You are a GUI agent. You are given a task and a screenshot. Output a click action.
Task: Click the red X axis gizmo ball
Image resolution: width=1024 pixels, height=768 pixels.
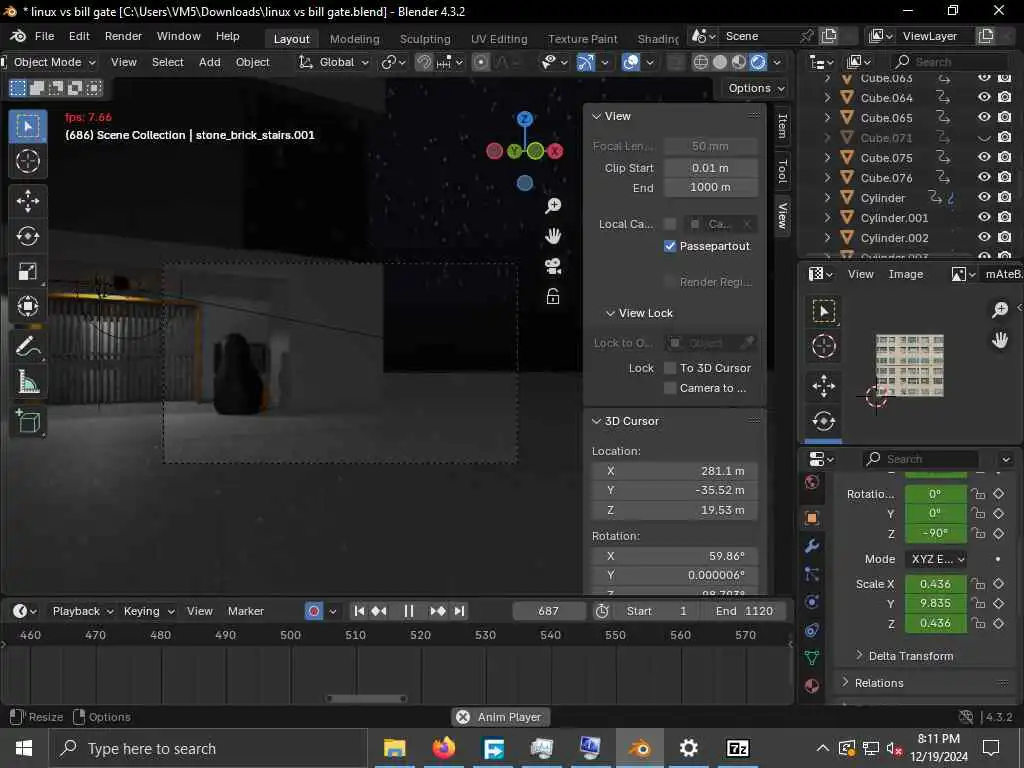tap(555, 151)
